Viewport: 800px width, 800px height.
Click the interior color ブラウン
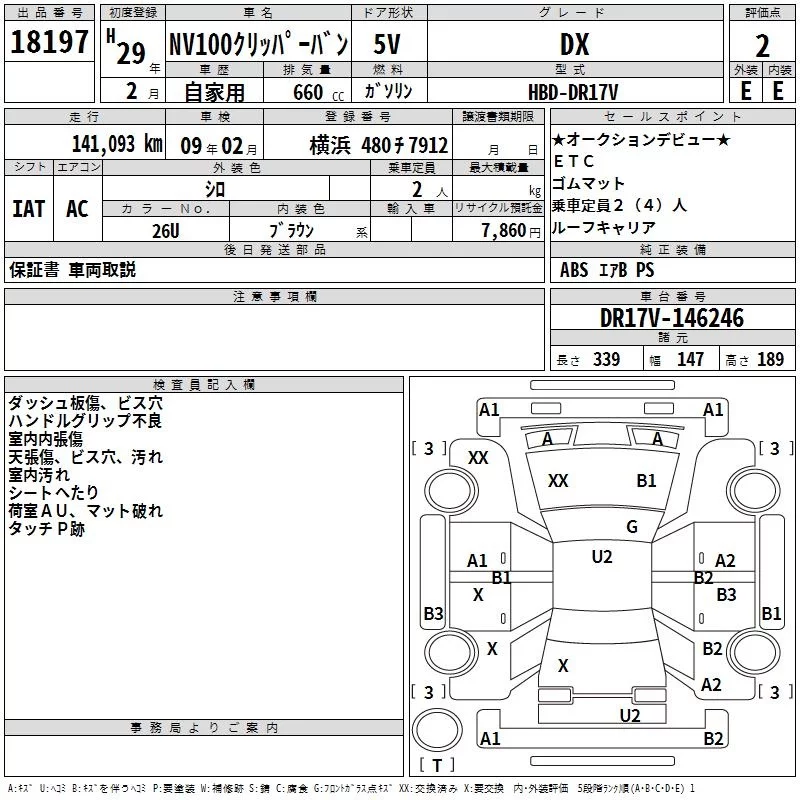click(x=291, y=230)
